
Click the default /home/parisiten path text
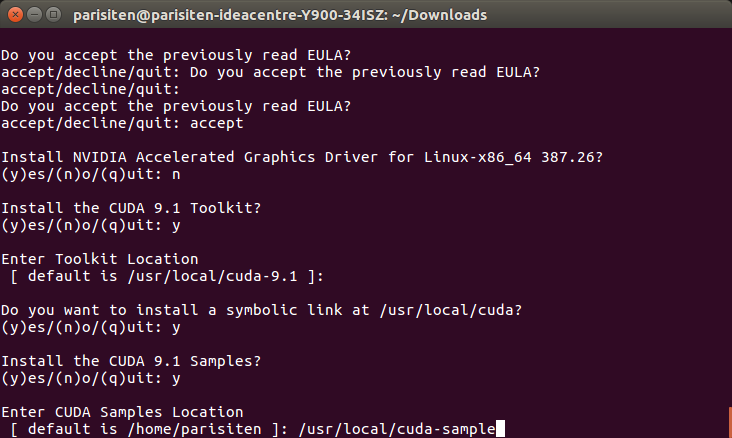click(x=194, y=429)
